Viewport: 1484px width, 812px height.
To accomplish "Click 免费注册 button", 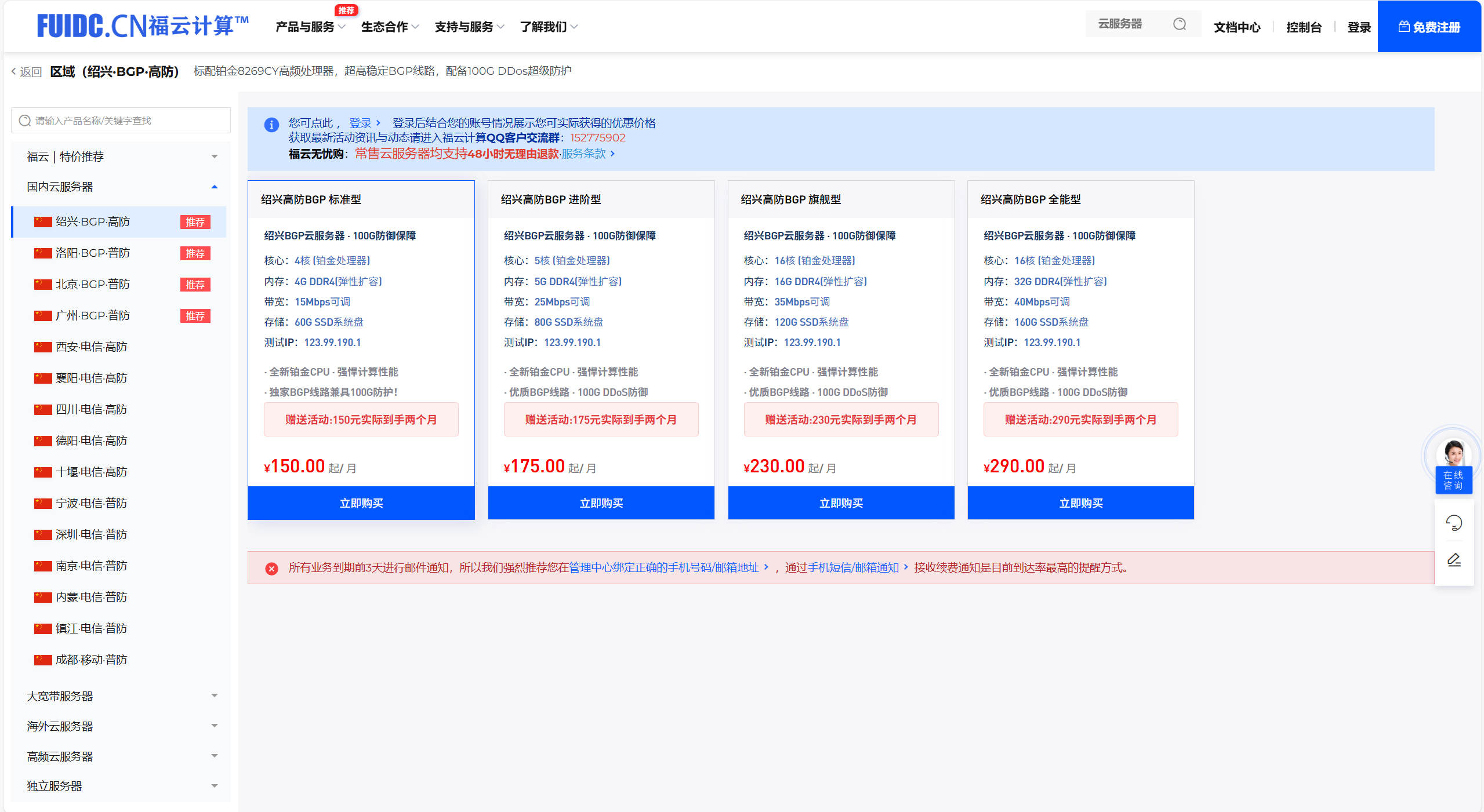I will point(1429,27).
